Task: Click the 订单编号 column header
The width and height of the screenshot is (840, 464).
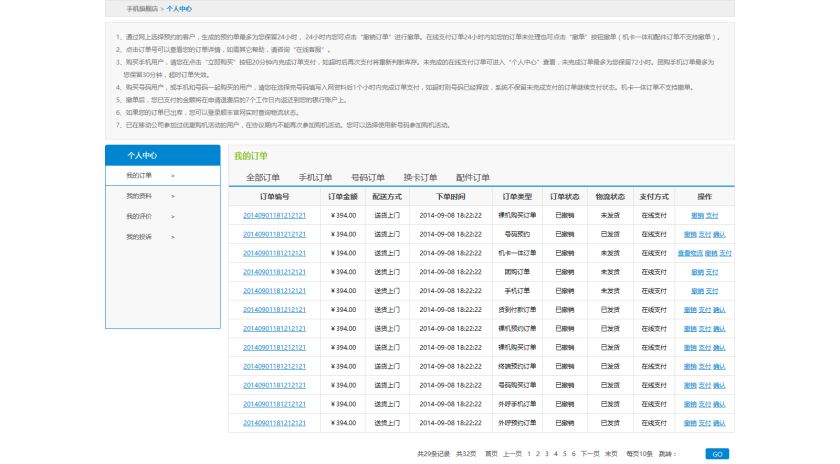Action: [274, 197]
